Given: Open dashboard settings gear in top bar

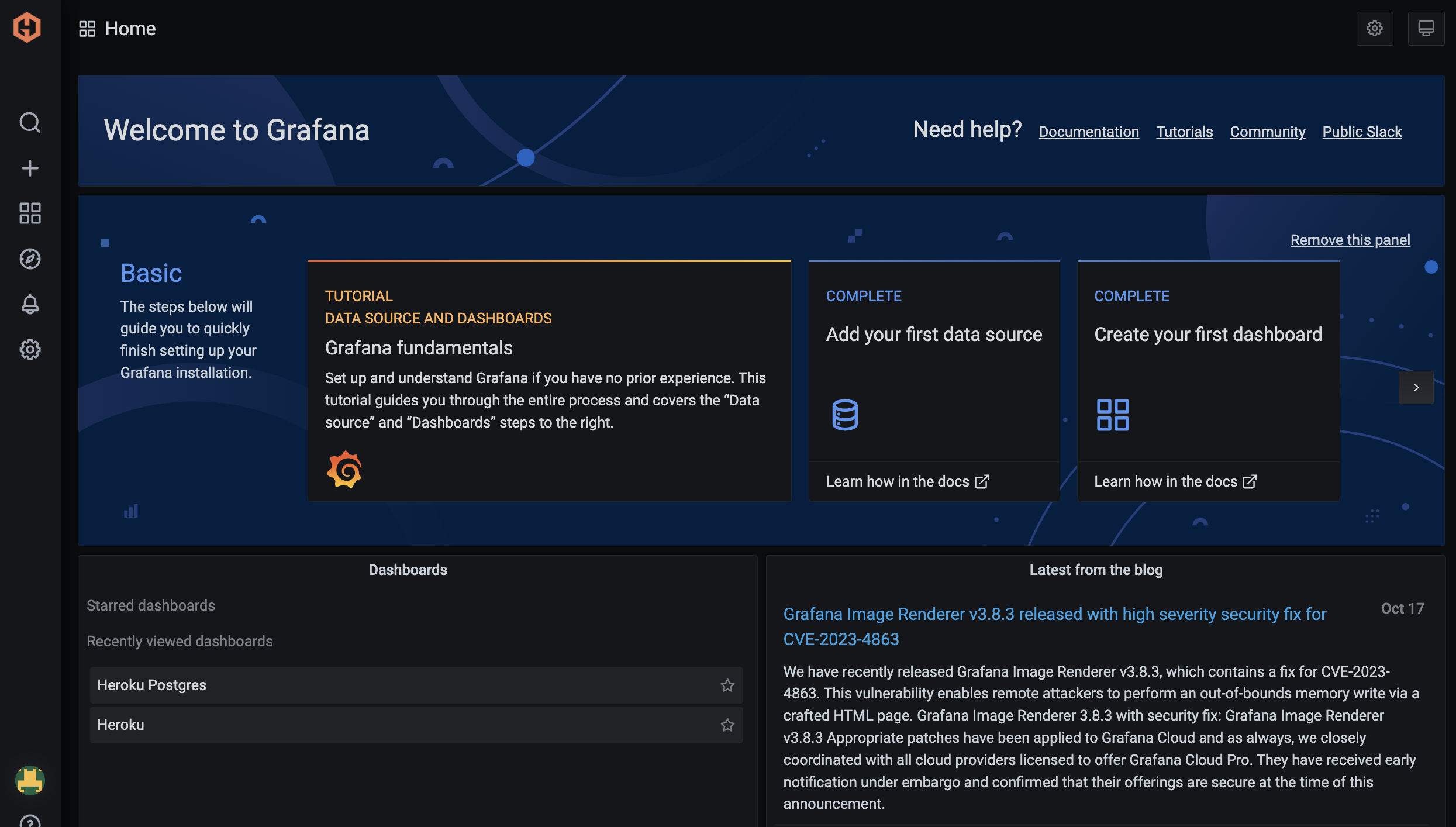Looking at the screenshot, I should [1375, 28].
